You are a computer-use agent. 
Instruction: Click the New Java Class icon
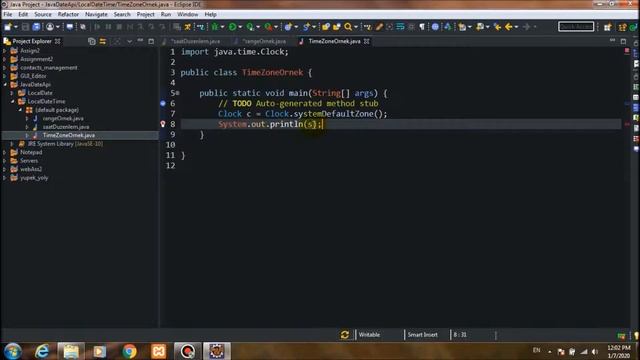pos(306,27)
